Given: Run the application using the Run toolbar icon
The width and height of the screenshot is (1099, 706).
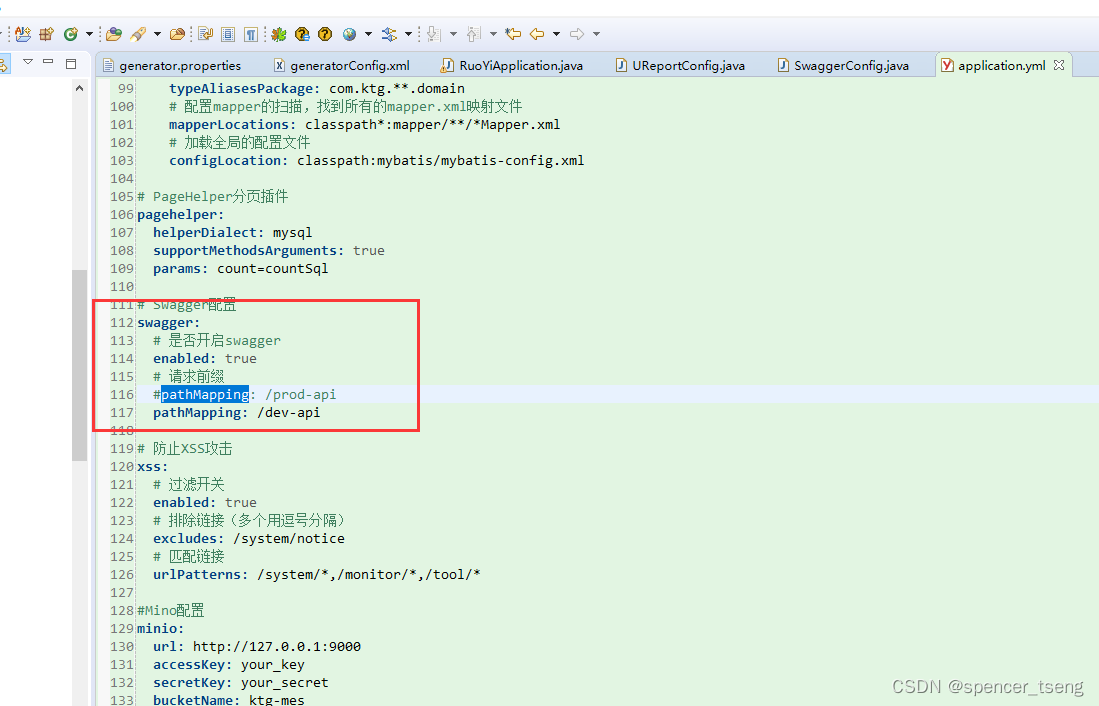Looking at the screenshot, I should coord(70,33).
